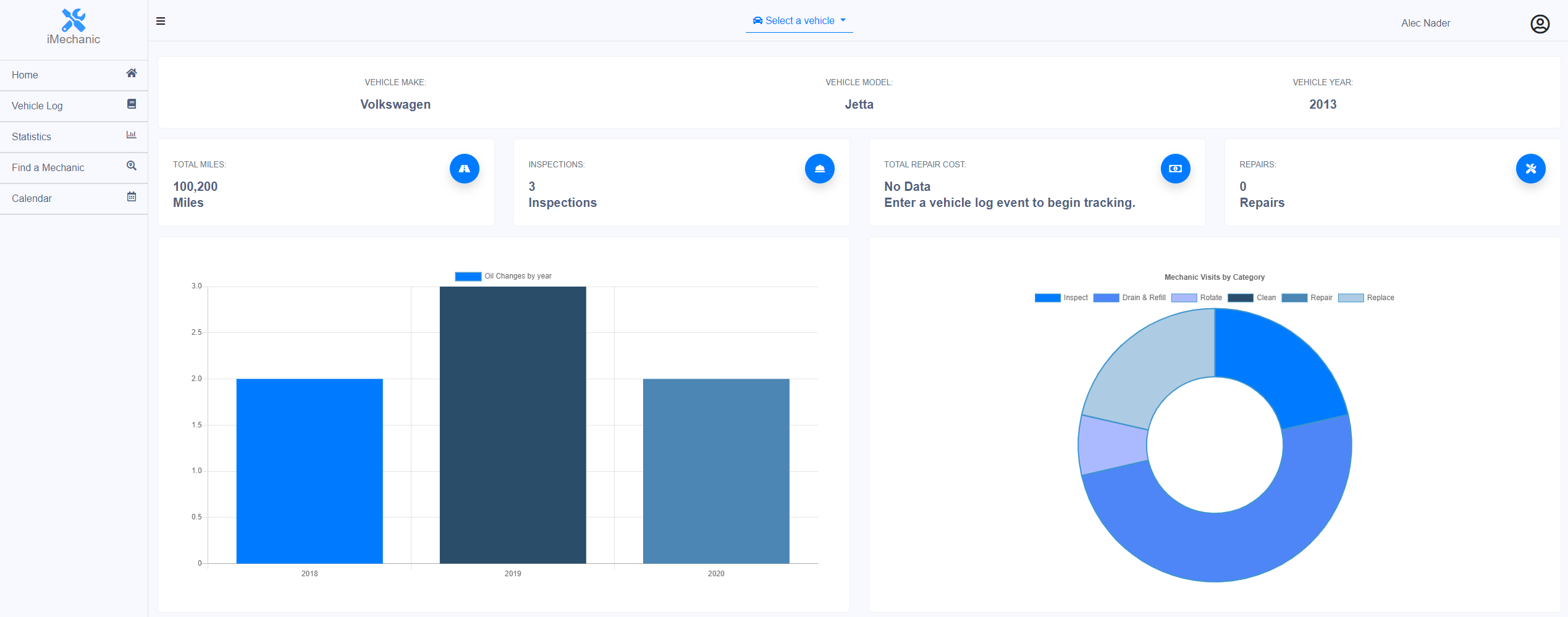Click the 2019 oil changes bar
1568x617 pixels.
[x=513, y=425]
